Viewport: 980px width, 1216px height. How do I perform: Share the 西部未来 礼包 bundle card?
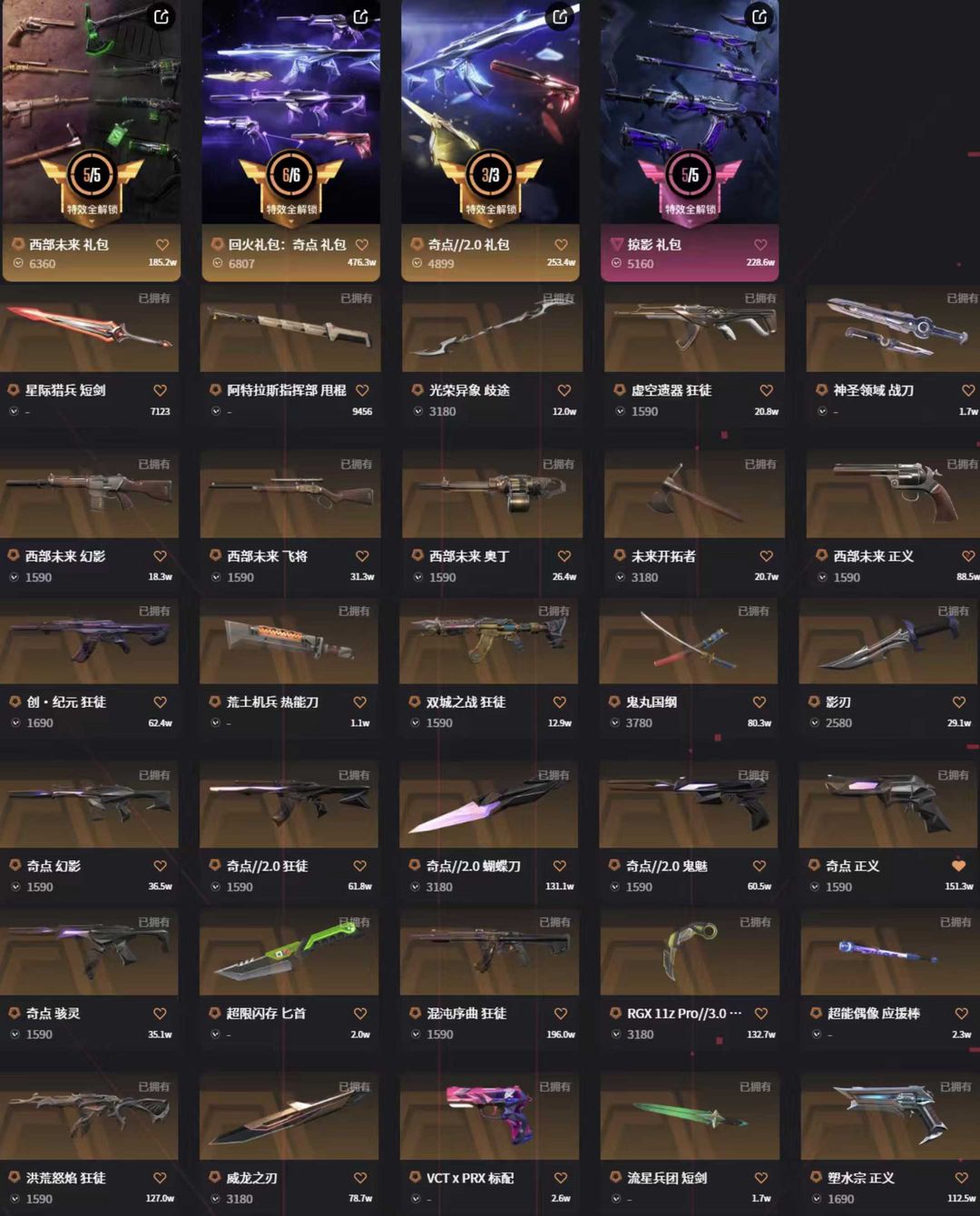click(x=162, y=16)
